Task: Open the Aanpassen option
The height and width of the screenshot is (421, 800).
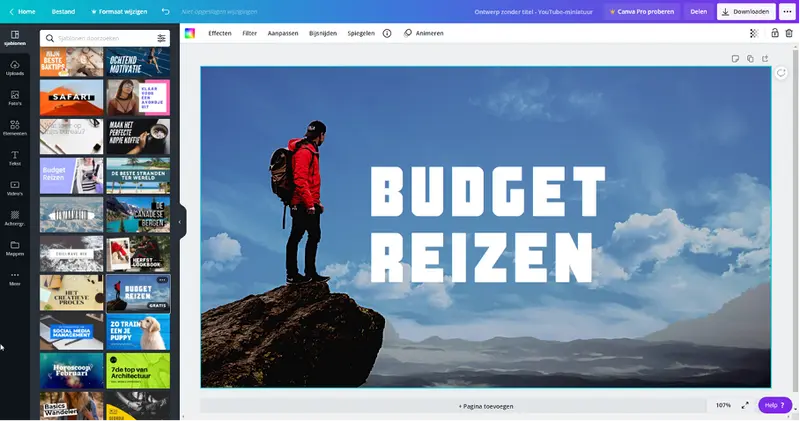Action: [x=283, y=33]
